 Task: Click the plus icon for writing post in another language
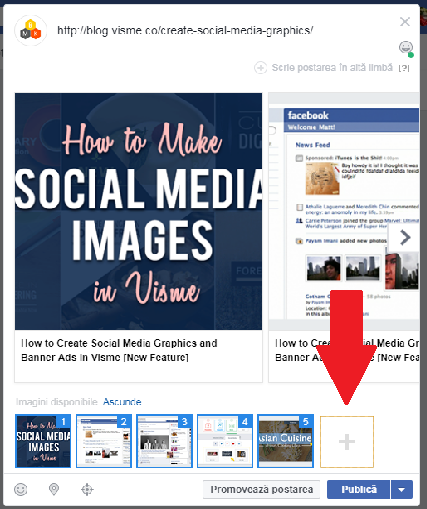pyautogui.click(x=260, y=68)
